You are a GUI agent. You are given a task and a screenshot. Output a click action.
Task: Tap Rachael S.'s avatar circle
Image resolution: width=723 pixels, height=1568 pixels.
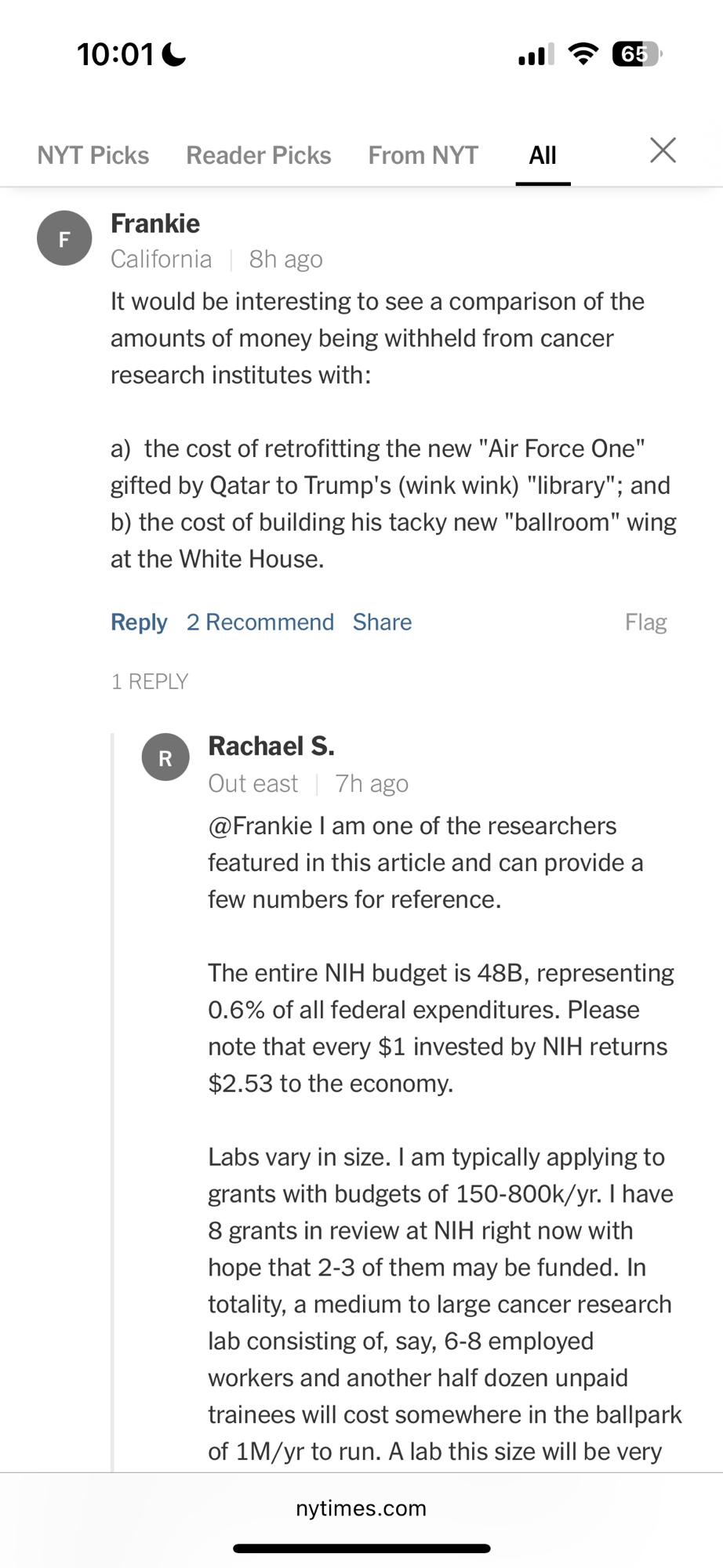165,757
